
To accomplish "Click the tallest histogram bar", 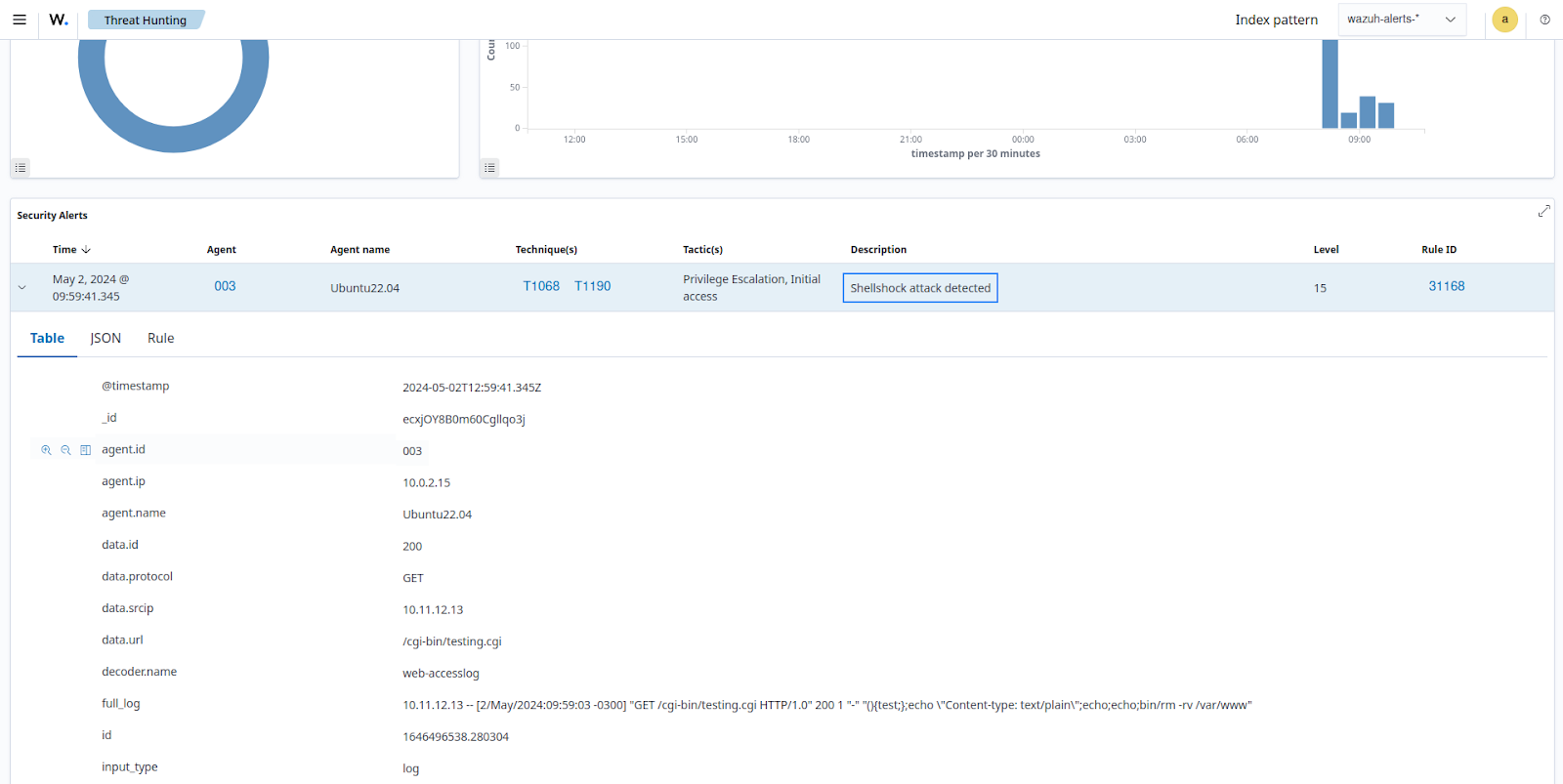I will coord(1330,84).
